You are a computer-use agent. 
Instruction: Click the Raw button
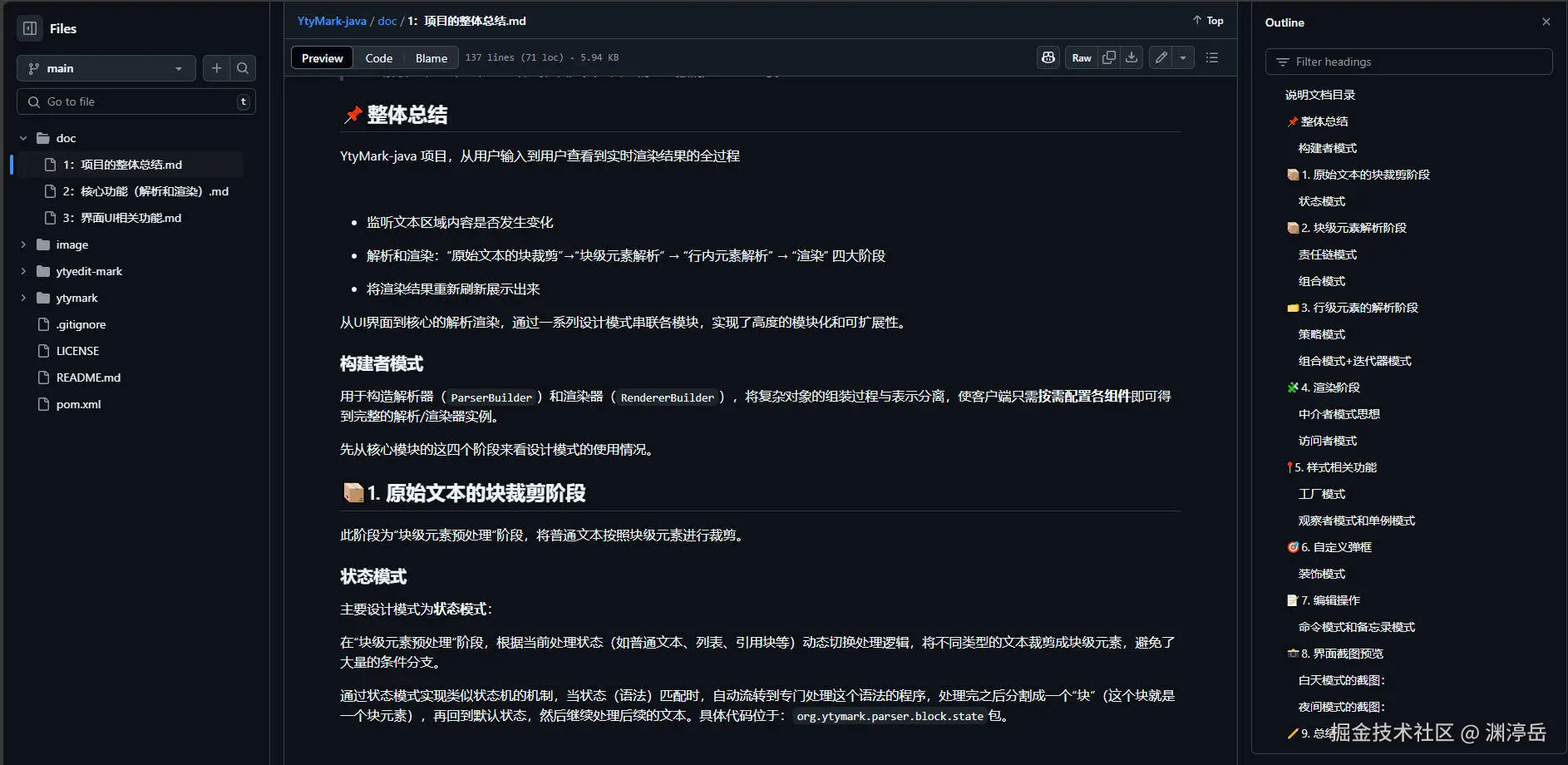pos(1082,57)
